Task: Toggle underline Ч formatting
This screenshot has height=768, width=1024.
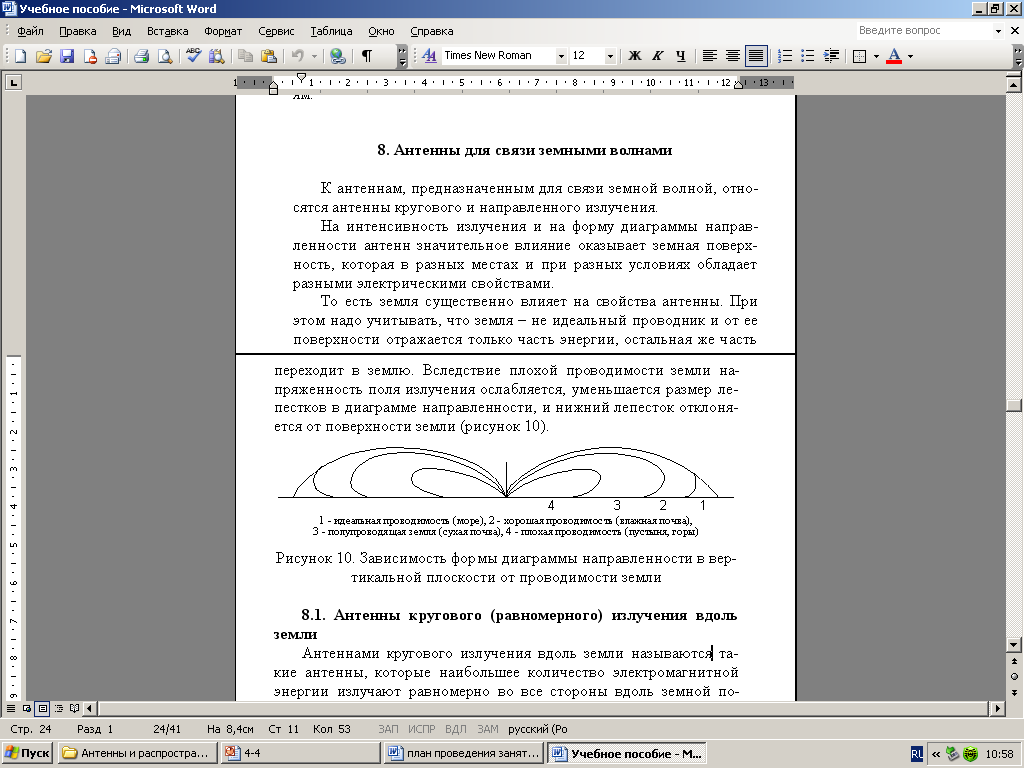Action: coord(680,56)
